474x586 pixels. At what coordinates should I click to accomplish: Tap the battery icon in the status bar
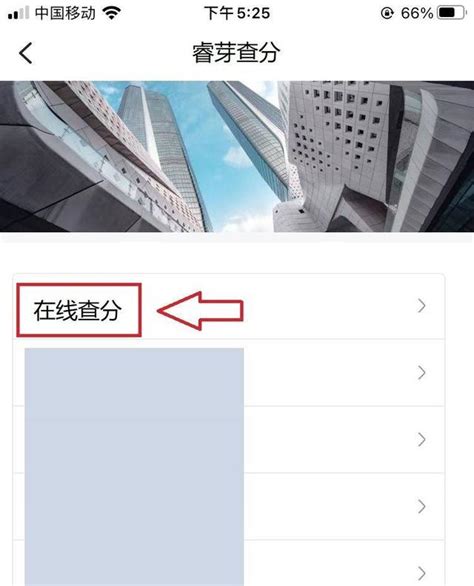click(452, 13)
